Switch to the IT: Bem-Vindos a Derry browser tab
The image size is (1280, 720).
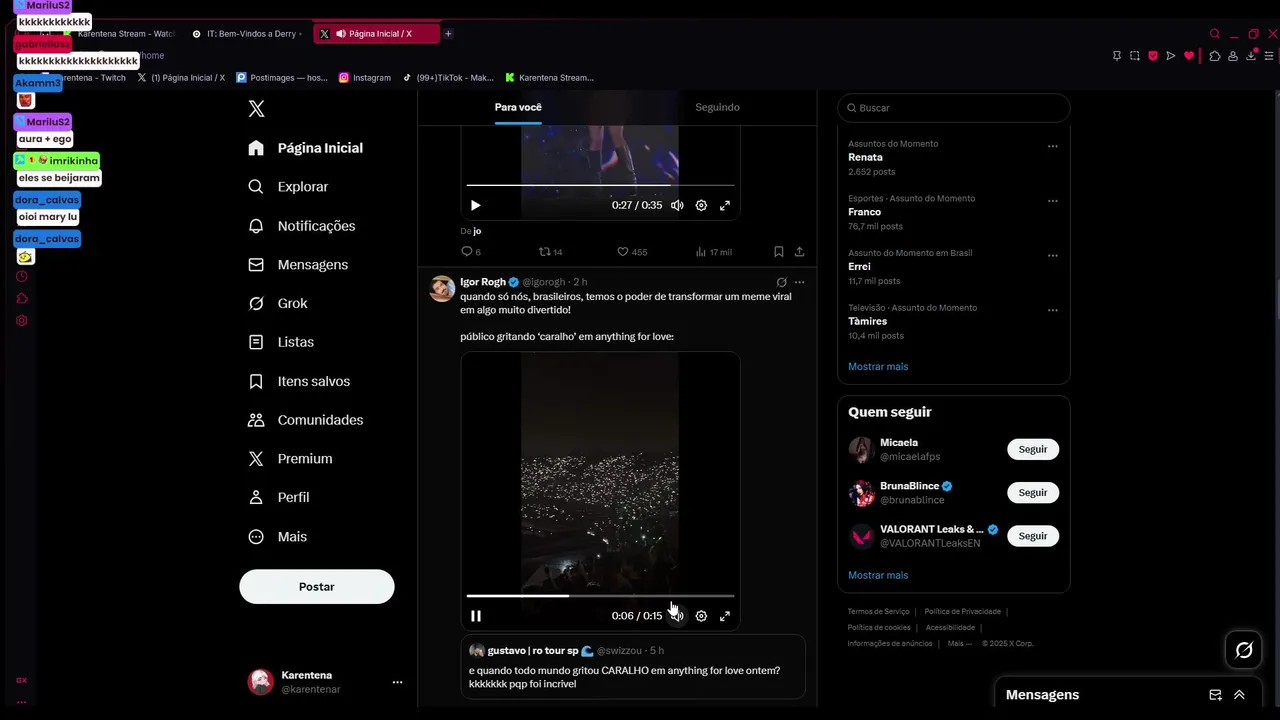pos(247,34)
